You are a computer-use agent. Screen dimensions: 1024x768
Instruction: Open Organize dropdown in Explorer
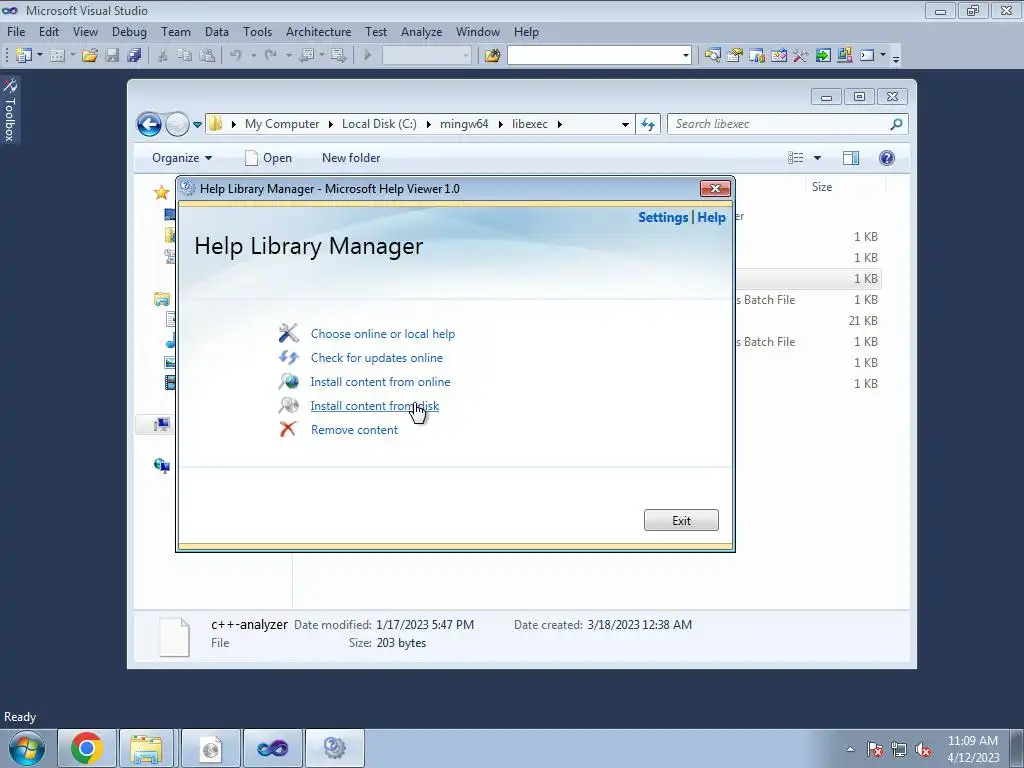click(182, 158)
